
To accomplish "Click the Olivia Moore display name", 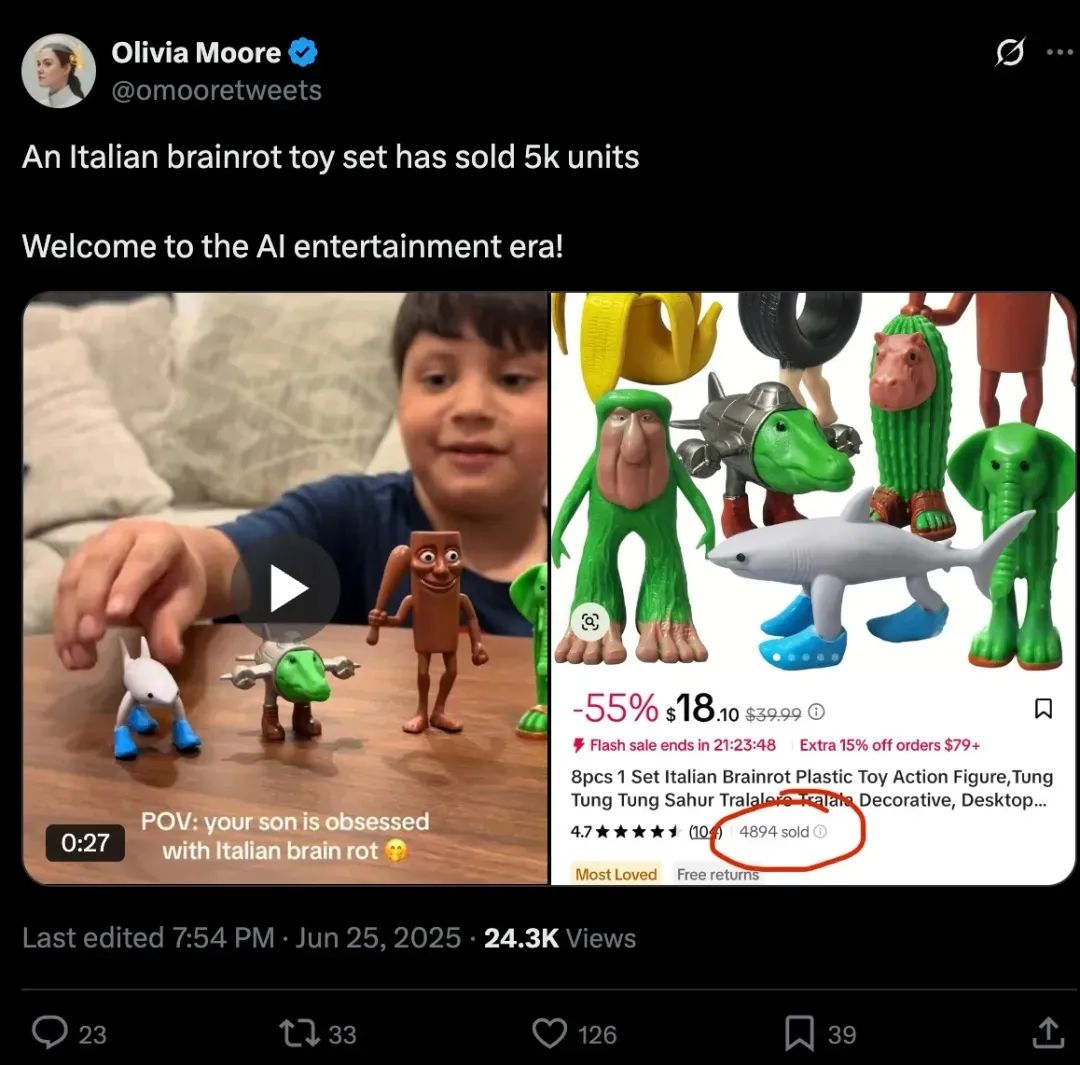I will point(196,51).
